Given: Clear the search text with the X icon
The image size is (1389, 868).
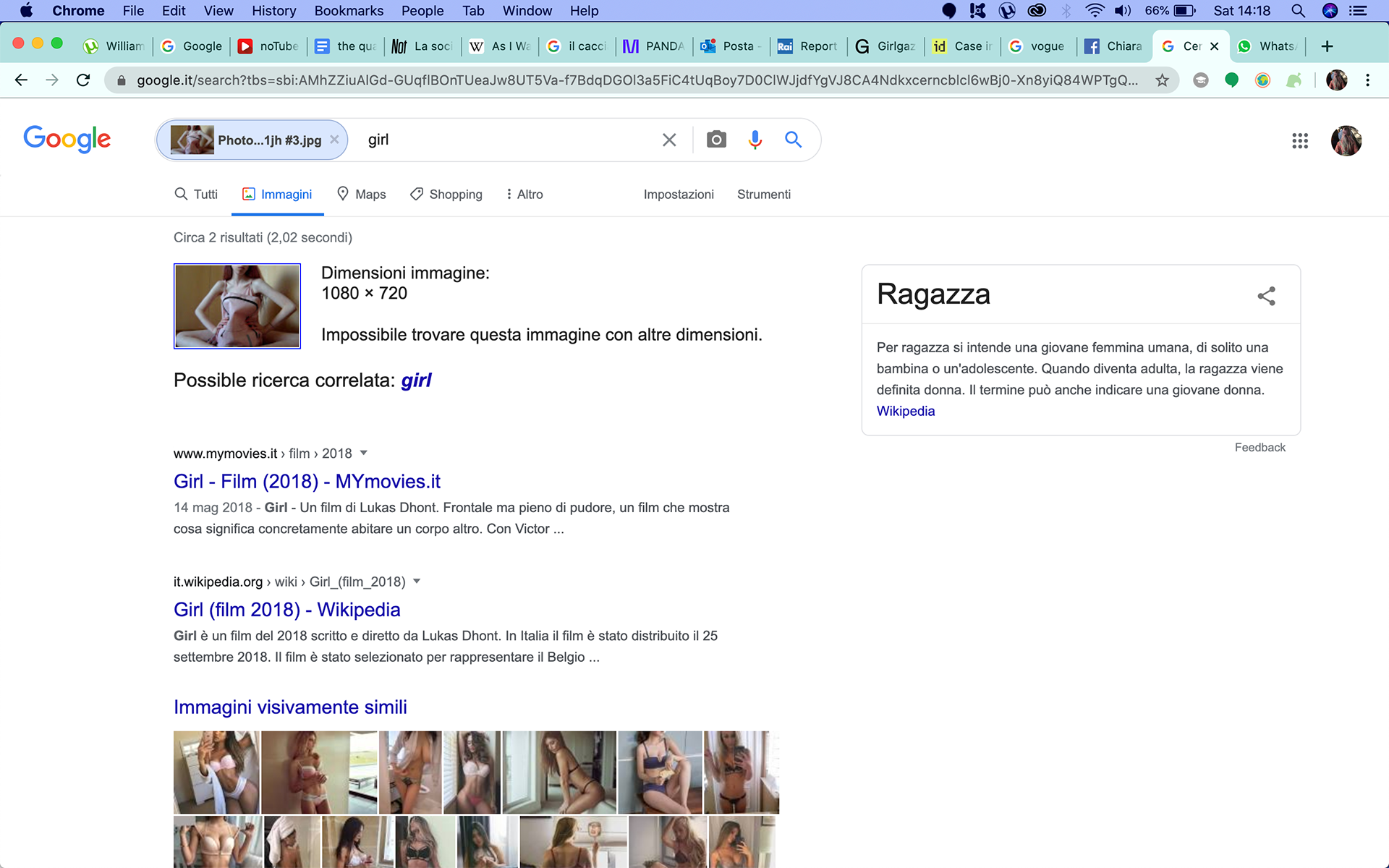Looking at the screenshot, I should tap(669, 140).
